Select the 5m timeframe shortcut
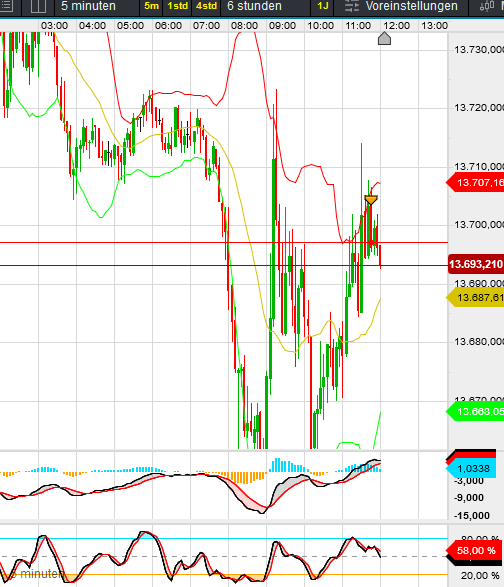This screenshot has height=587, width=504. [x=151, y=6]
